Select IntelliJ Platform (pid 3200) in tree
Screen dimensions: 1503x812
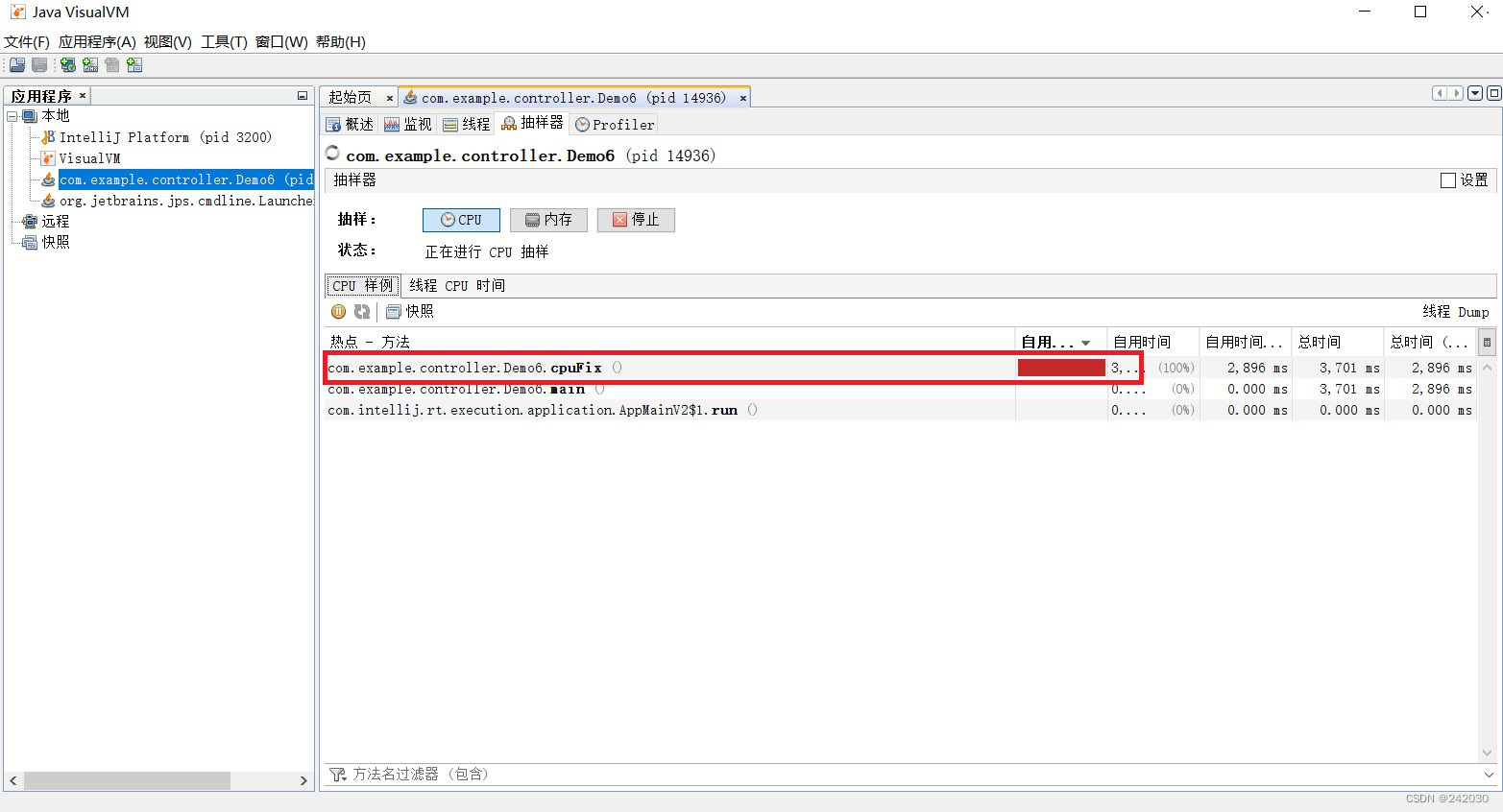(x=165, y=137)
